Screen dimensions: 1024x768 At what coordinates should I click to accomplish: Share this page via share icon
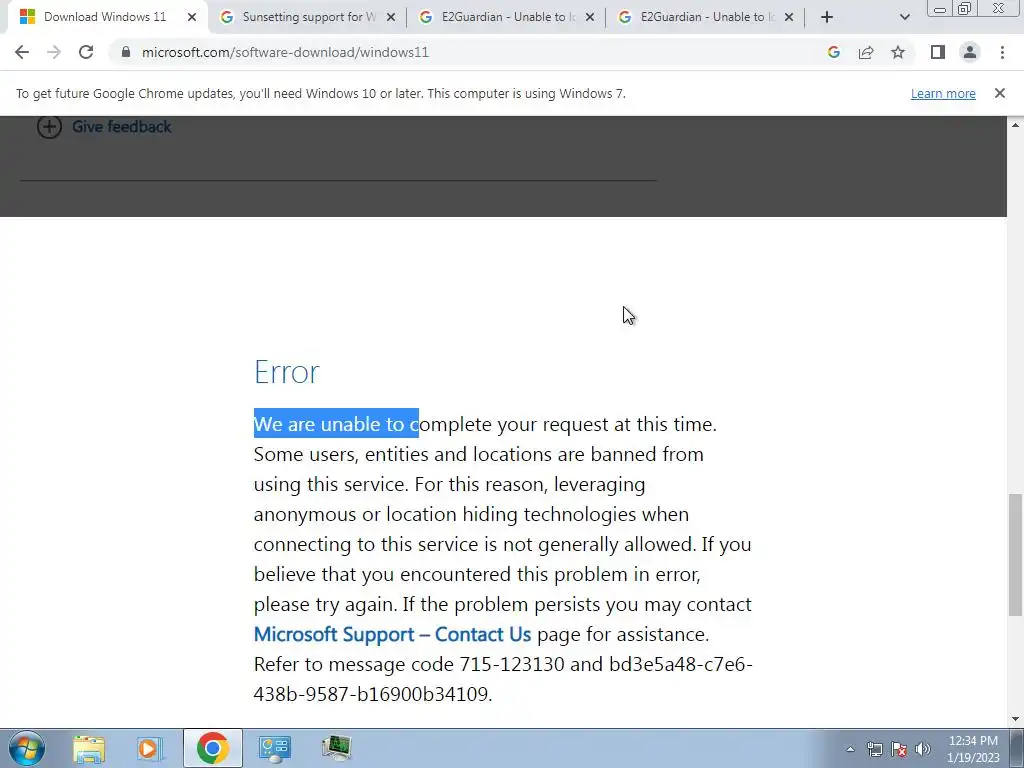coord(866,52)
